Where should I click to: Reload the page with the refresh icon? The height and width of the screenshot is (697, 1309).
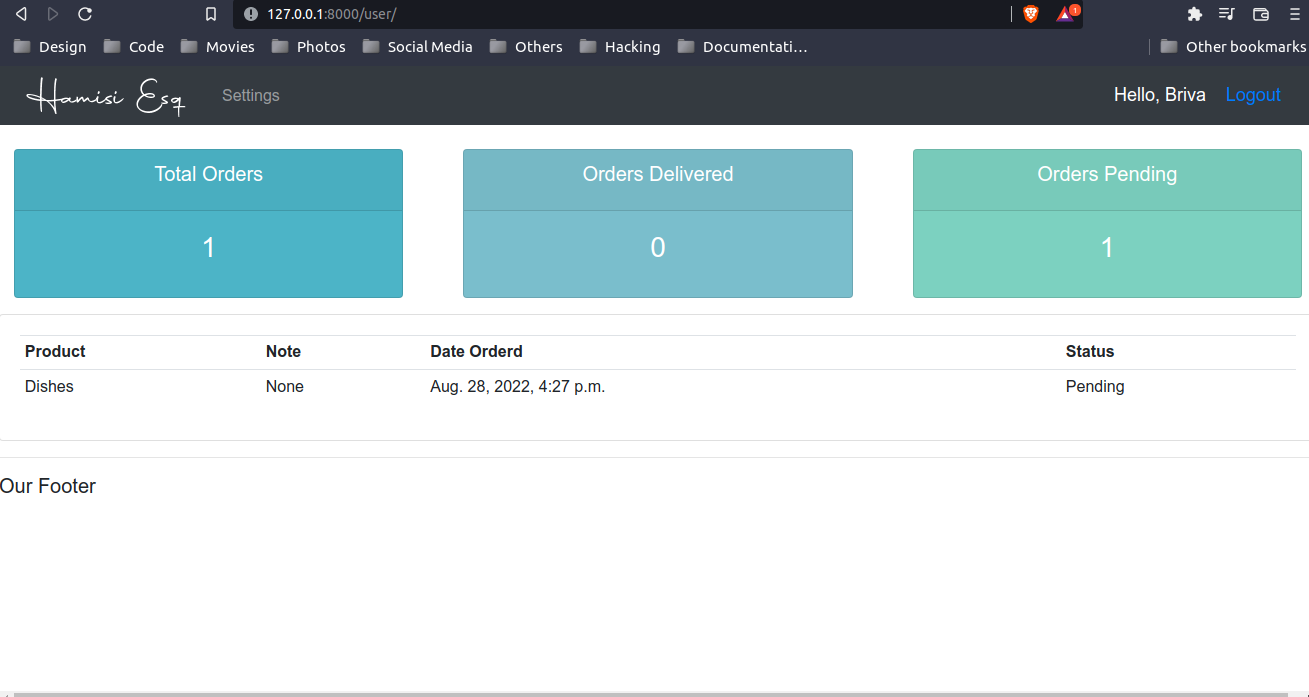[x=84, y=14]
